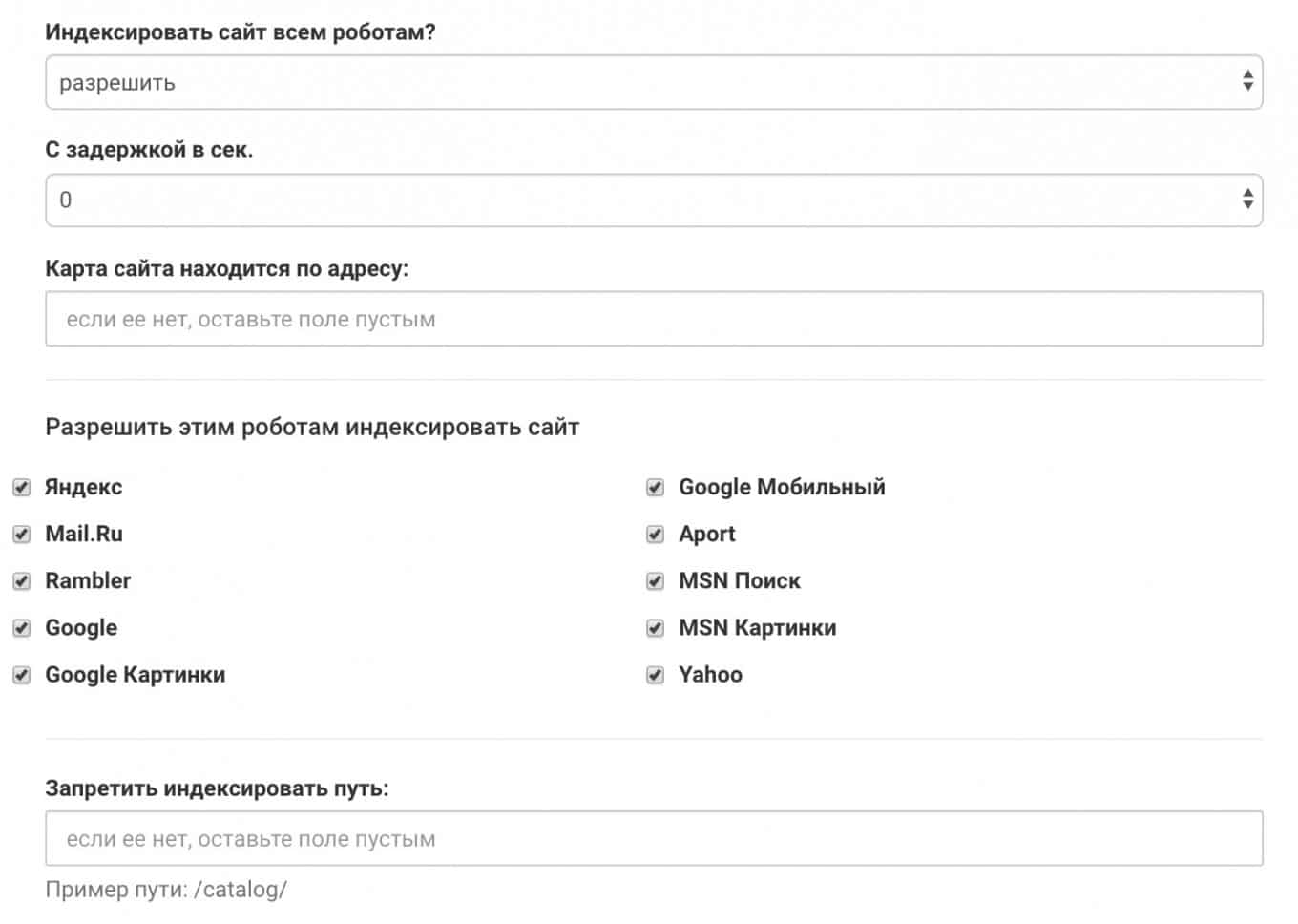Uncheck MSN Поиск checkbox
Image resolution: width=1298 pixels, height=924 pixels.
point(655,581)
